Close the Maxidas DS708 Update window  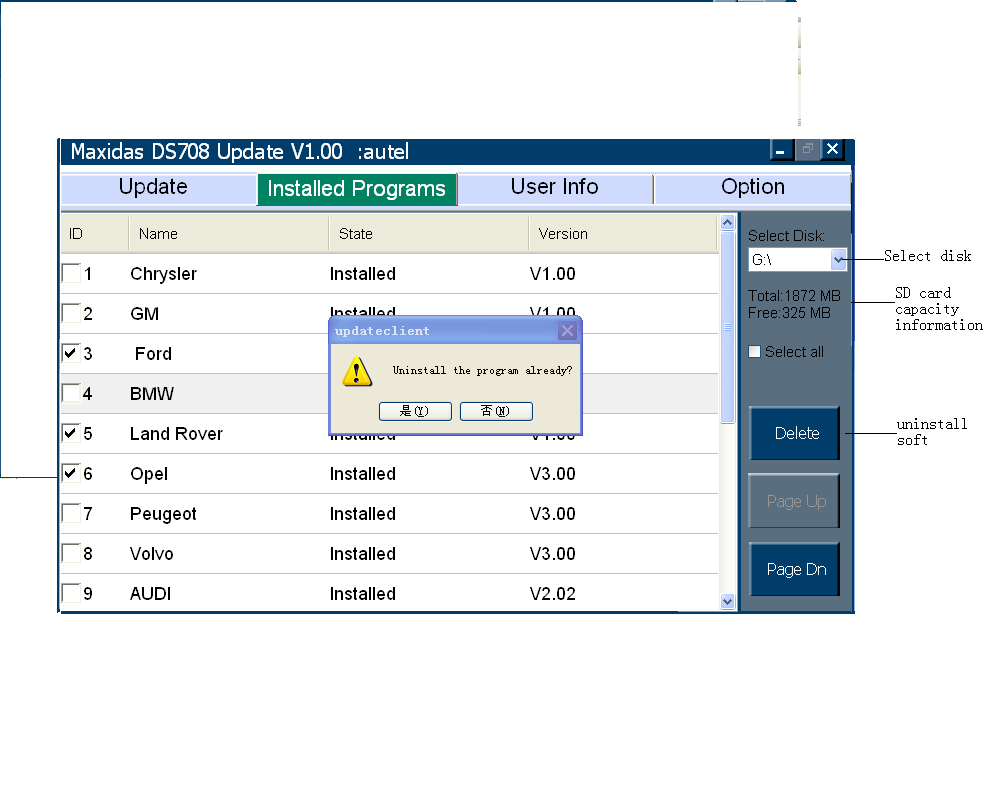tap(832, 150)
